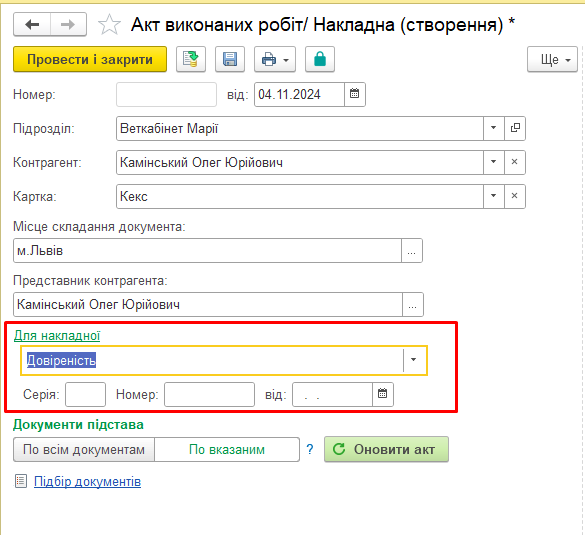Click the forward arrow navigation button
The width and height of the screenshot is (585, 535).
[x=68, y=25]
